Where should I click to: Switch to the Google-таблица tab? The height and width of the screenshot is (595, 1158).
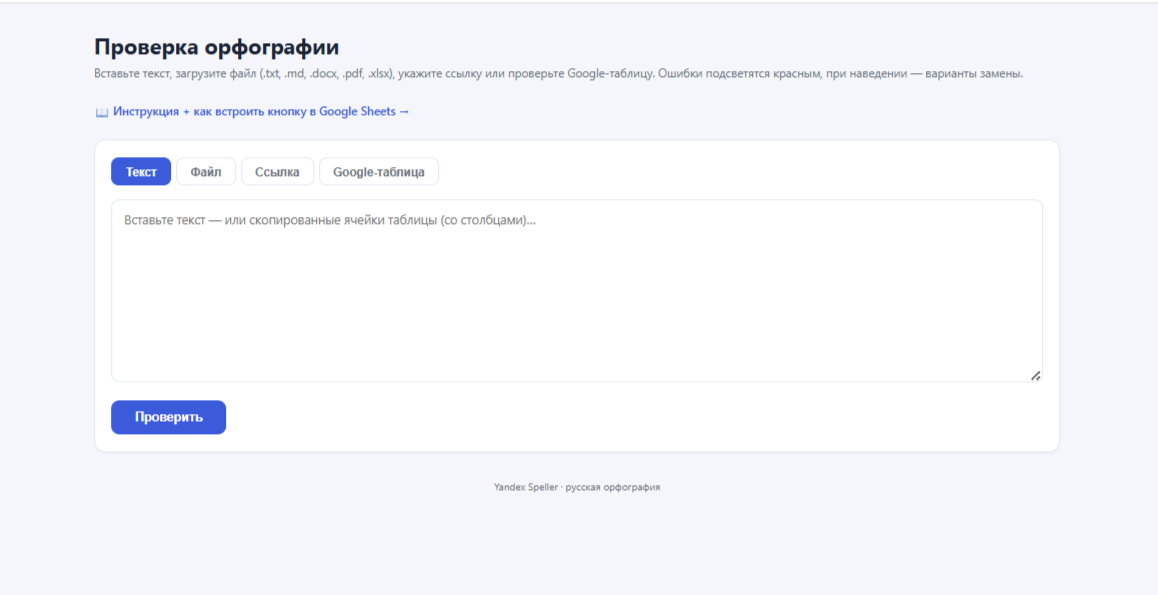pyautogui.click(x=379, y=172)
